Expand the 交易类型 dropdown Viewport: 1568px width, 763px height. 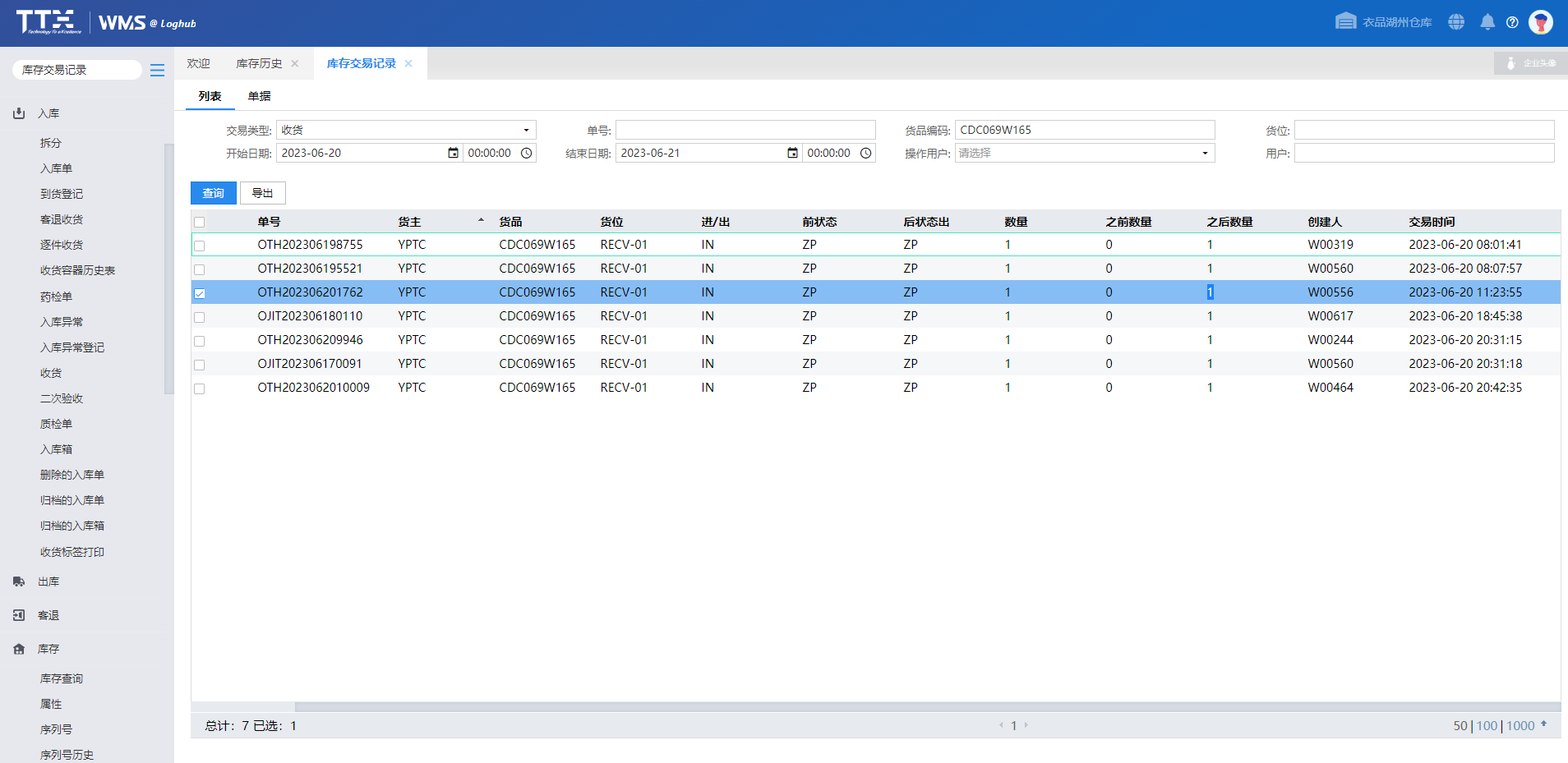click(526, 130)
